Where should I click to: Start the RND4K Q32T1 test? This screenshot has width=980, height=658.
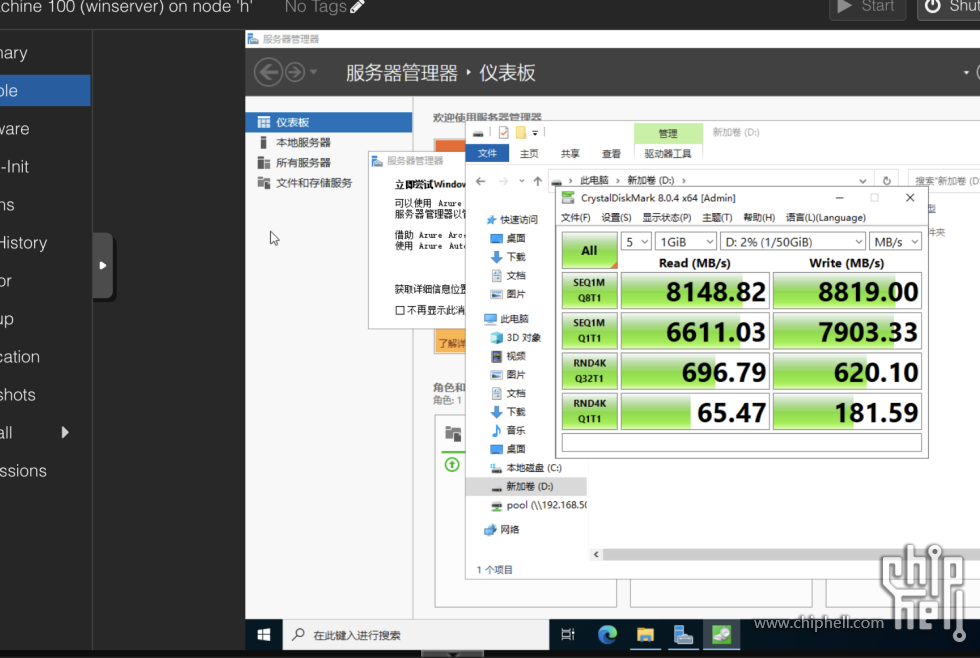coord(589,371)
